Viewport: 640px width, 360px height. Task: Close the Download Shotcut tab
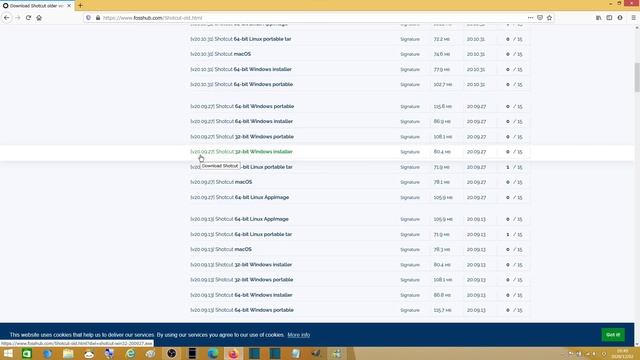(69, 6)
